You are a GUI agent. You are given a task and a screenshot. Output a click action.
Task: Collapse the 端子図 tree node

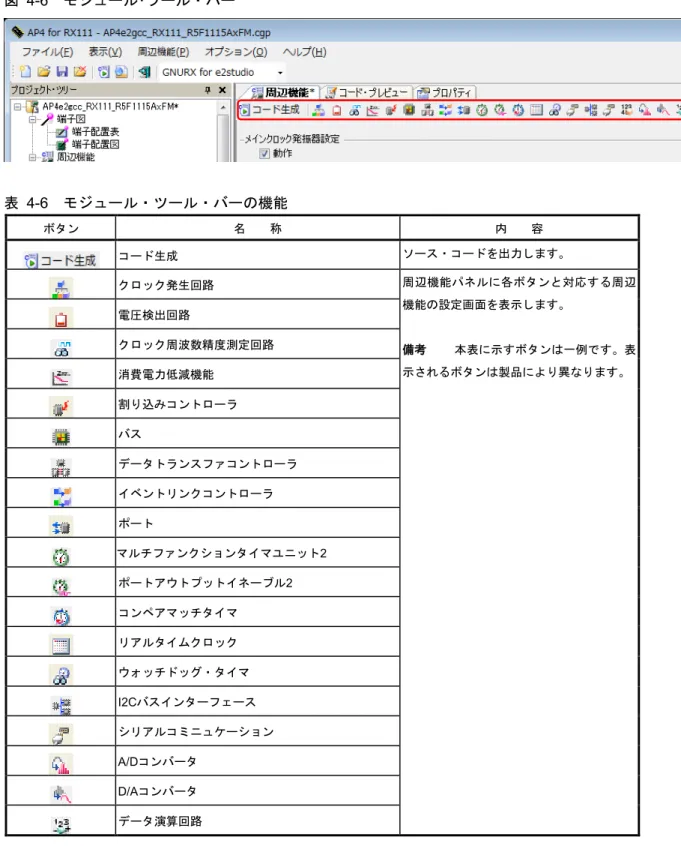[32, 119]
